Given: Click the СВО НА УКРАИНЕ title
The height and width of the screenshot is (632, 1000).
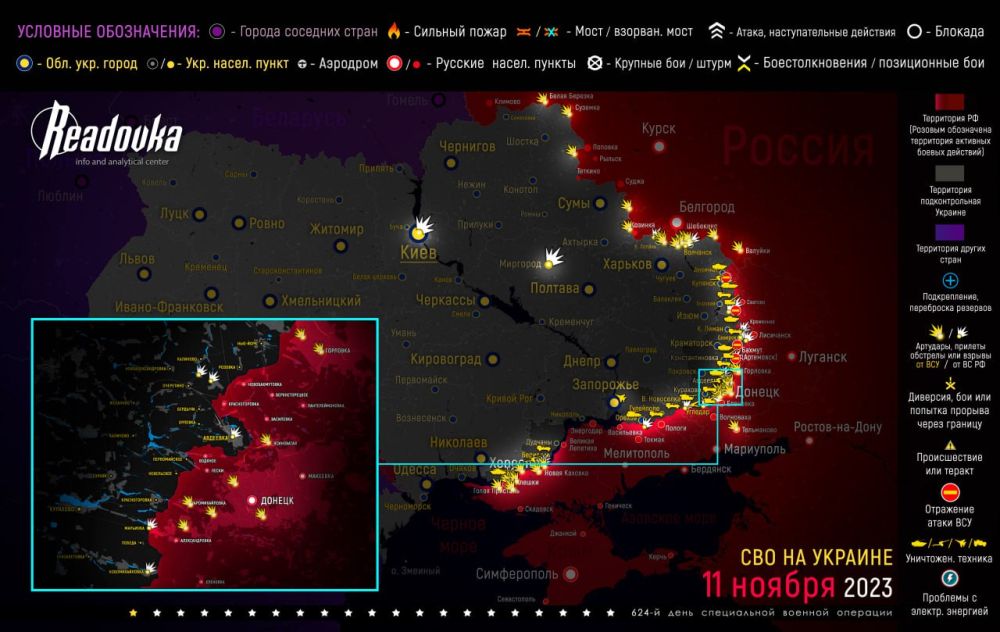Looking at the screenshot, I should tap(816, 557).
